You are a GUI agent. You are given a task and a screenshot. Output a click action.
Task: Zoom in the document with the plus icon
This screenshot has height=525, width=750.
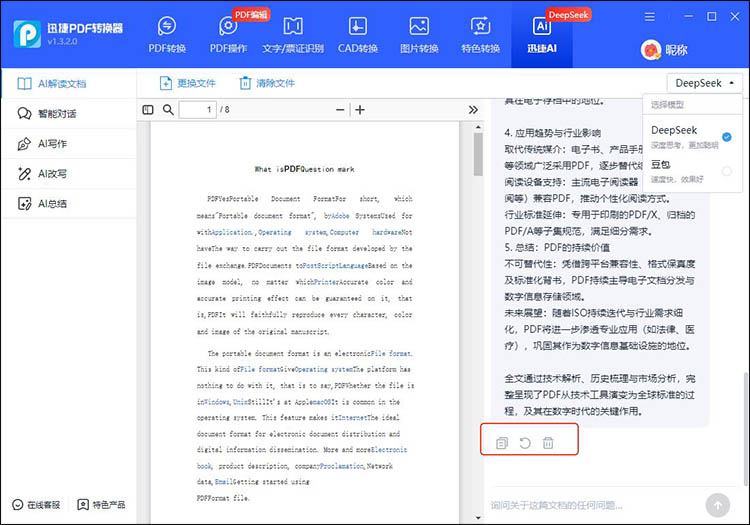click(360, 109)
